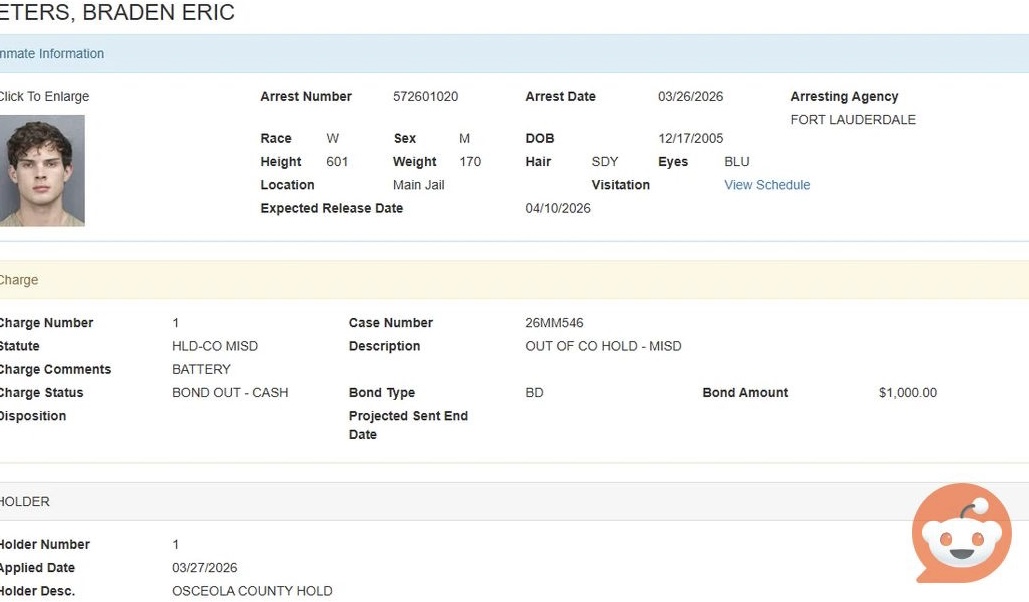Click the Case Number label
1029x602 pixels.
point(390,323)
